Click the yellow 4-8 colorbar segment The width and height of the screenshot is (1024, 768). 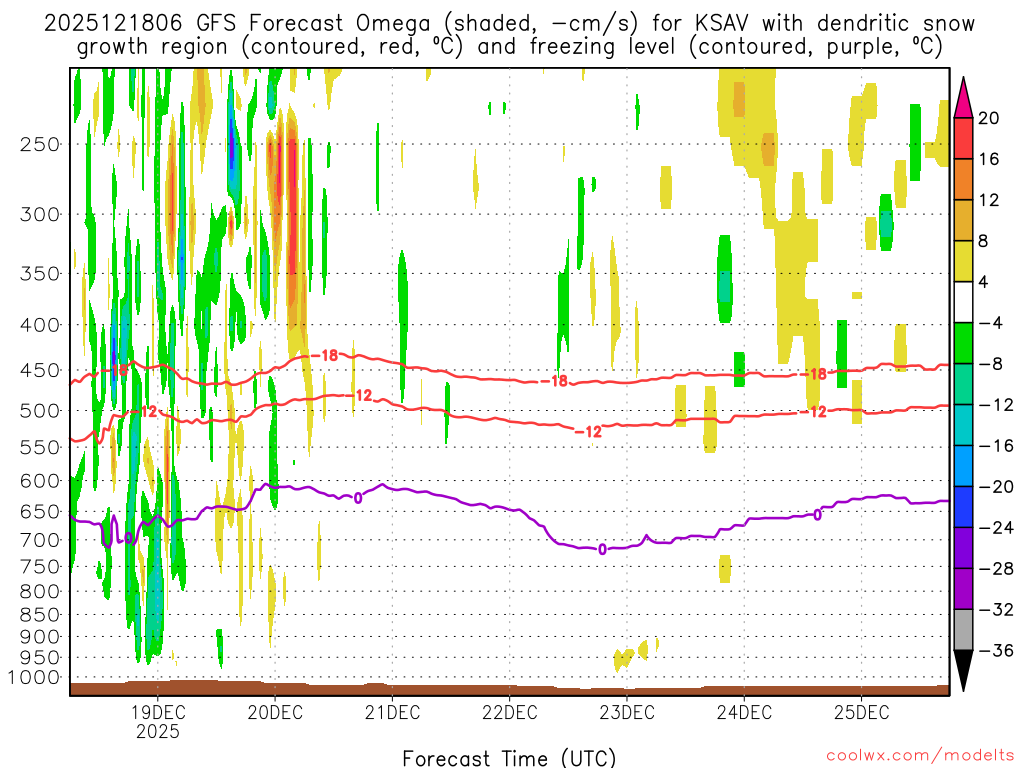point(963,261)
